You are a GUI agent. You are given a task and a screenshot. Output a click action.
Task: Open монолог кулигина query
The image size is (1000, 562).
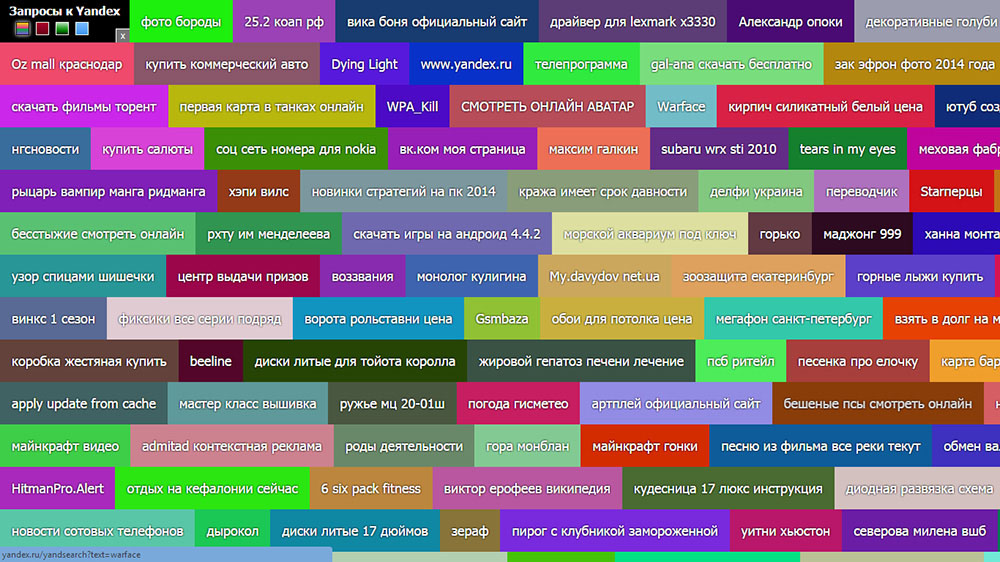pos(471,276)
